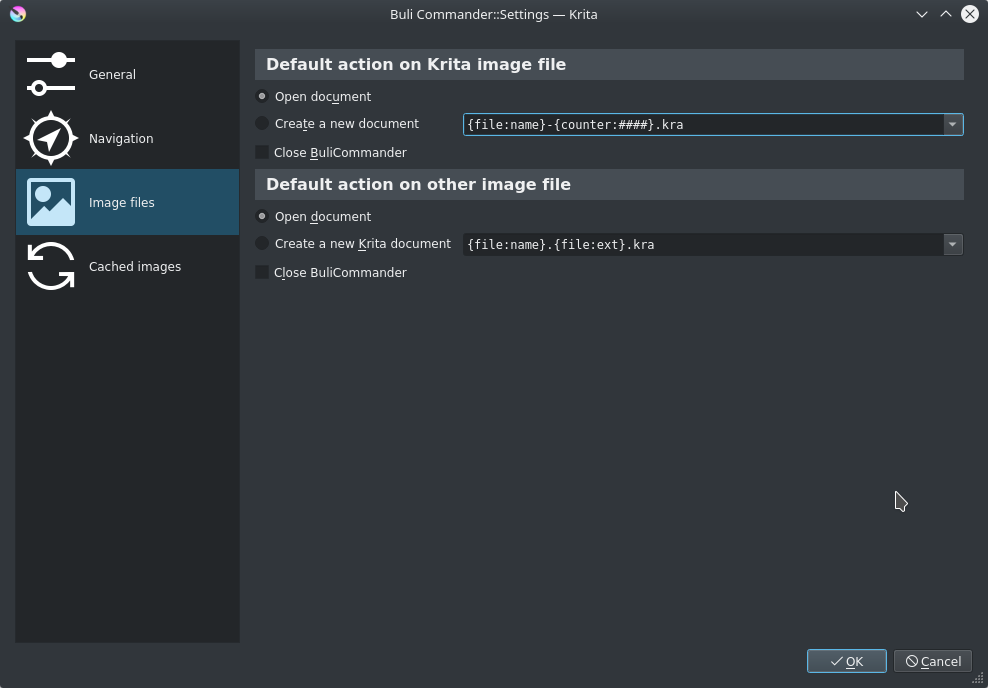
Task: Click the Cached images refresh icon
Action: [x=50, y=267]
